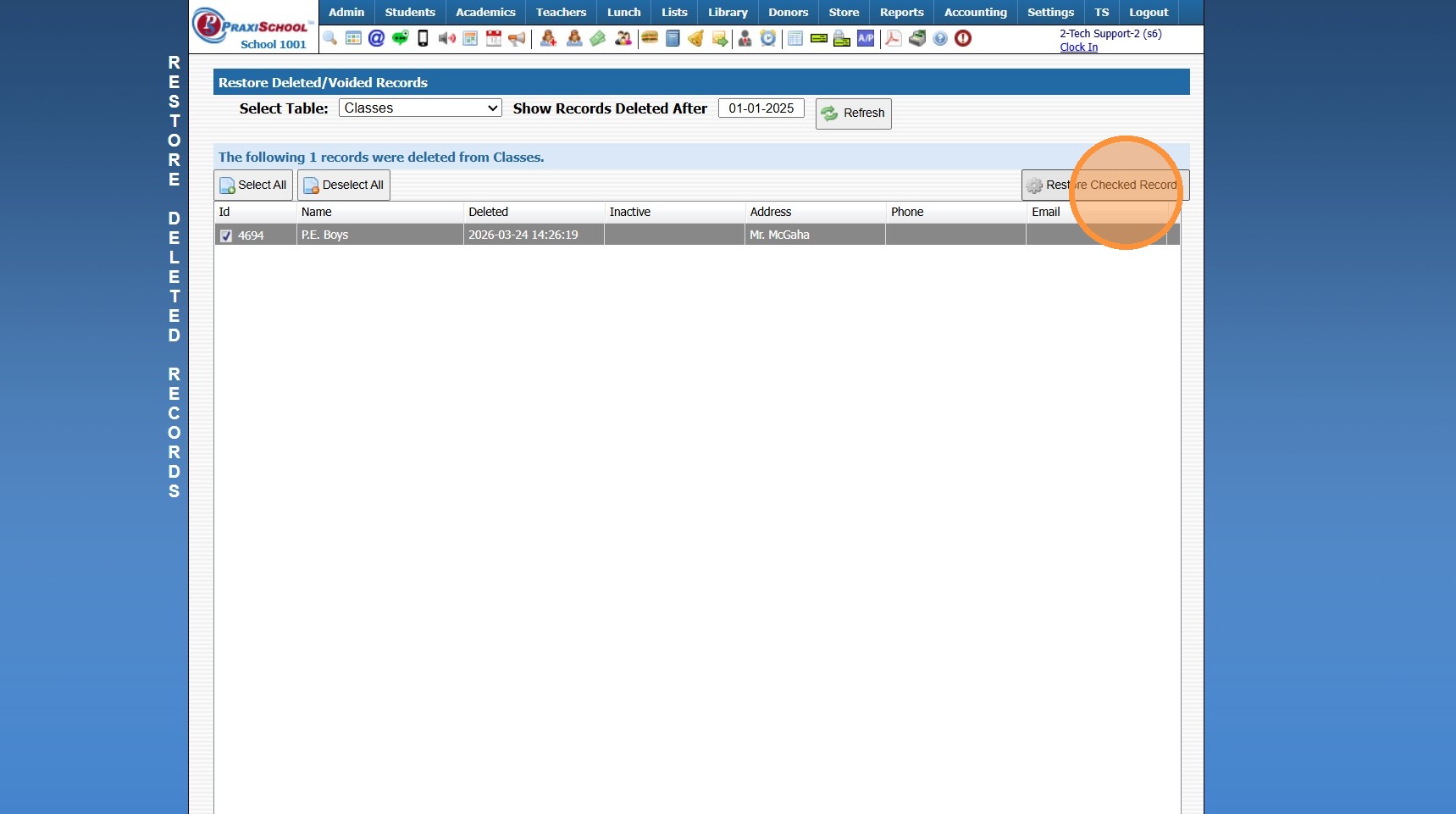
Task: Click the blue @ email icon
Action: [377, 38]
